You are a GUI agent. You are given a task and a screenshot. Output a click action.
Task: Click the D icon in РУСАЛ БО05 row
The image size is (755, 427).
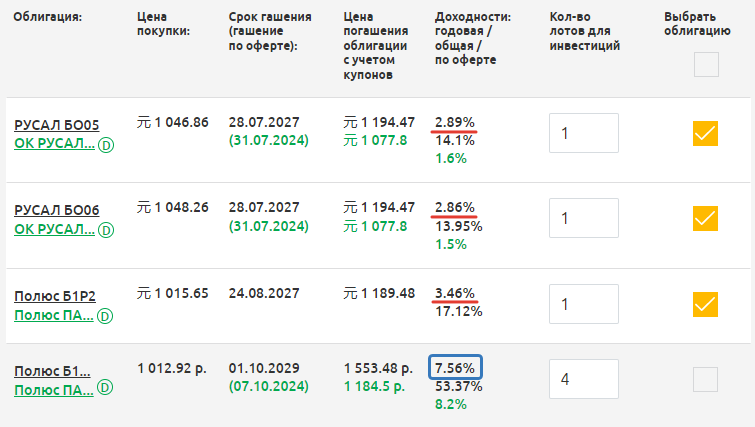click(x=105, y=144)
